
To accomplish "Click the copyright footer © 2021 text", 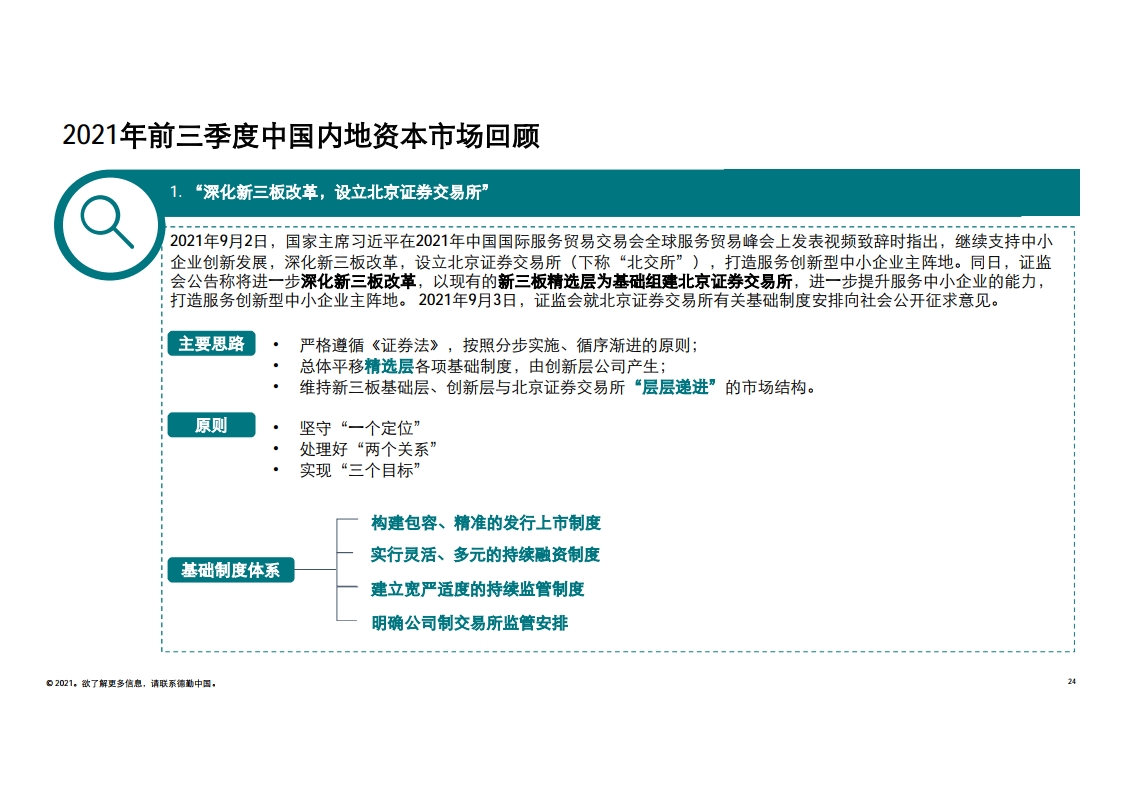I will pyautogui.click(x=131, y=684).
